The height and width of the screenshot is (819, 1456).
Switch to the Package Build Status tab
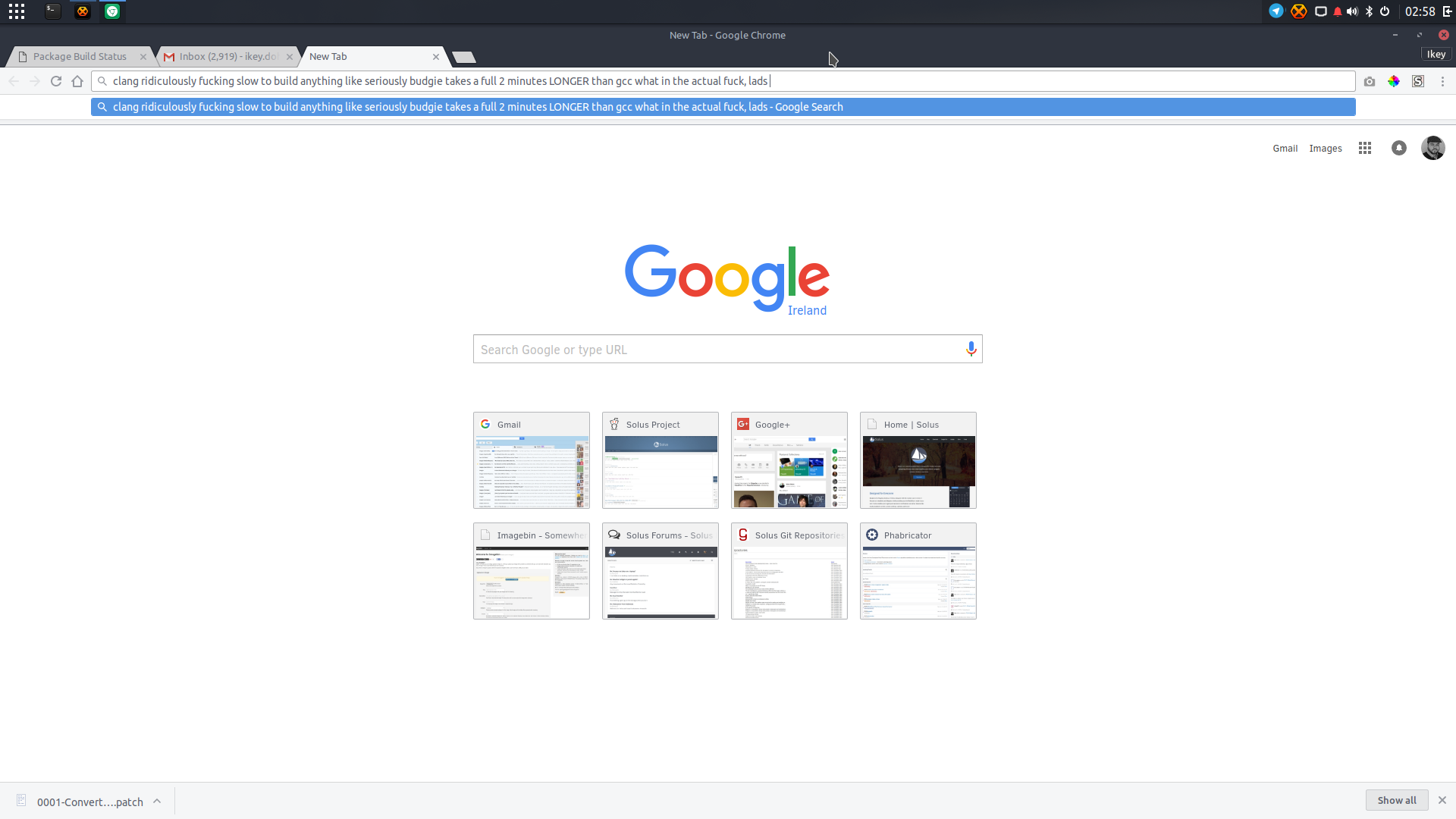pos(80,57)
